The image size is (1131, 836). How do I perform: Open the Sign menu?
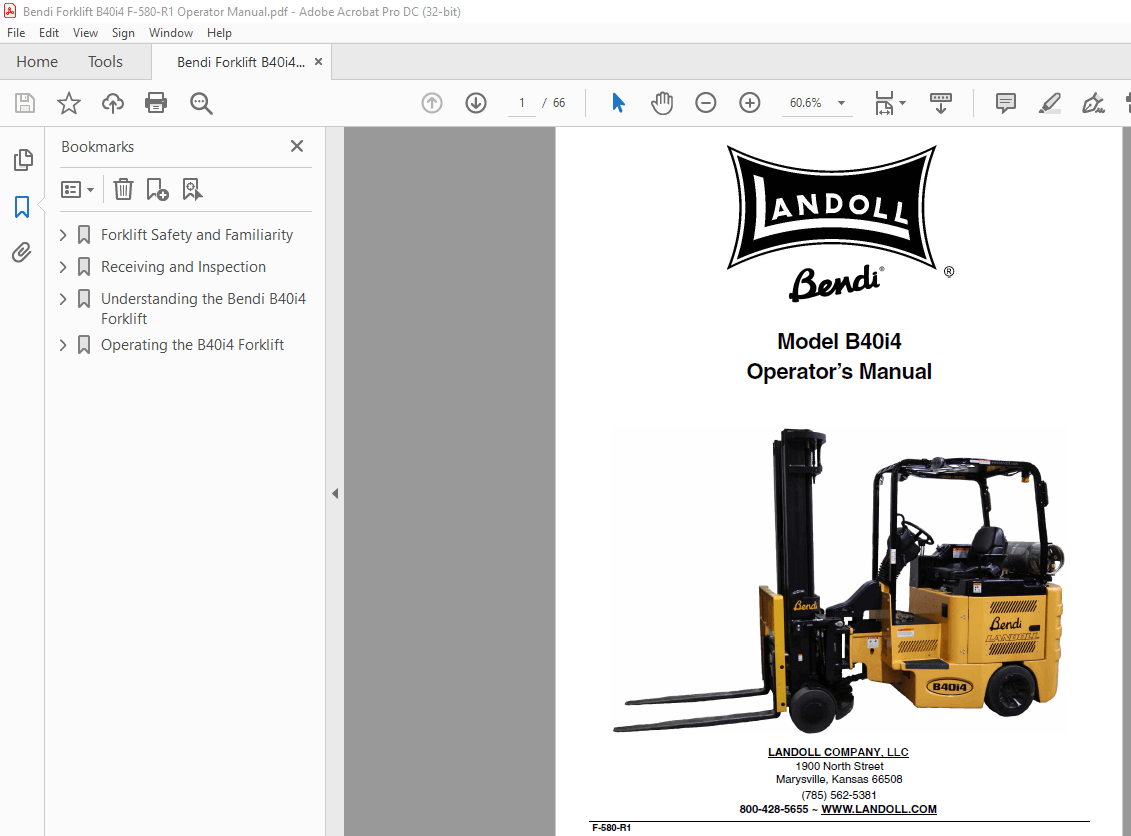point(123,32)
